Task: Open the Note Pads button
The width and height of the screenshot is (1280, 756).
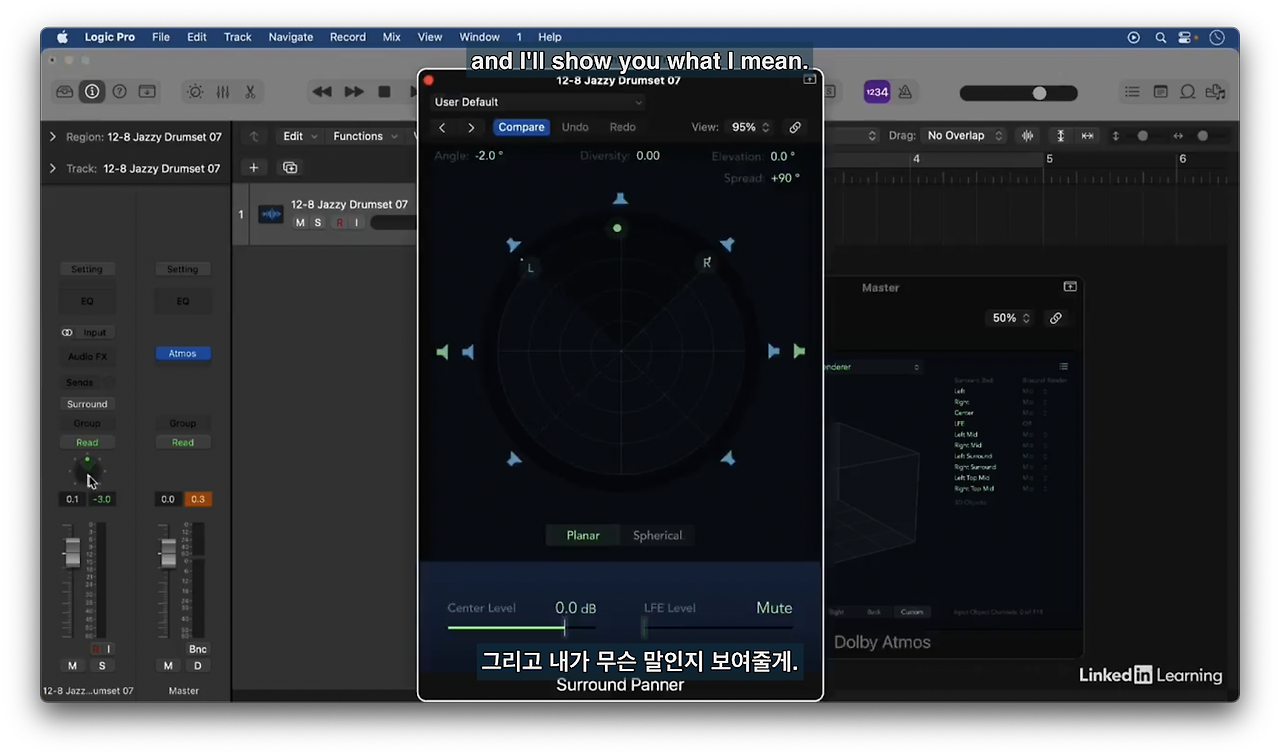Action: coord(1160,92)
